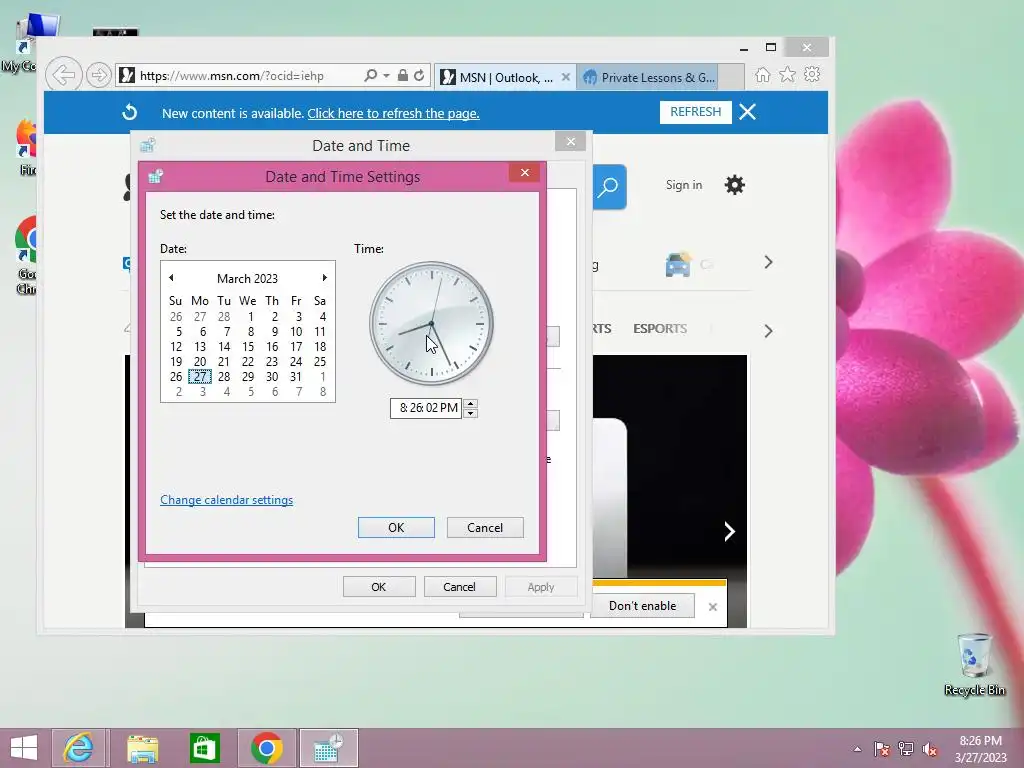The image size is (1024, 768).
Task: Select March 20 in the calendar
Action: tap(200, 362)
